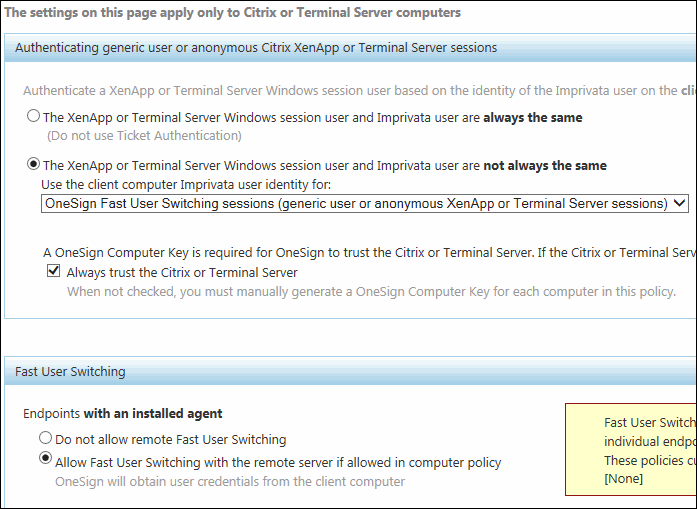697x509 pixels.
Task: Click the 'Always trust the Citrix or Terminal Server' label text
Action: 182,273
